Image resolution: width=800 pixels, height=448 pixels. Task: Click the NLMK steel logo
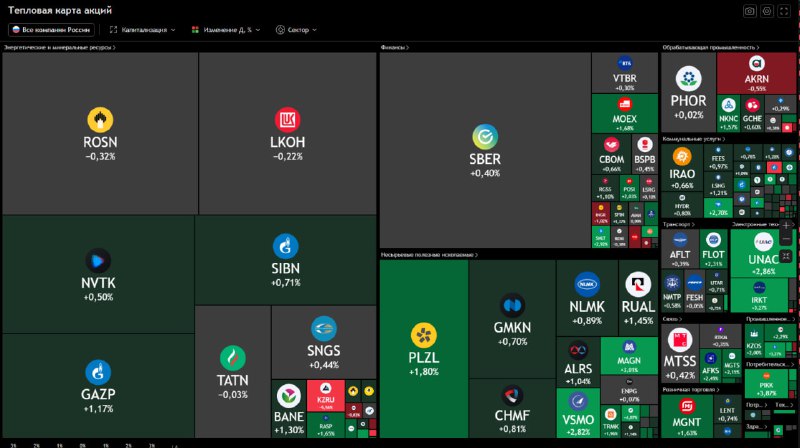tap(587, 285)
